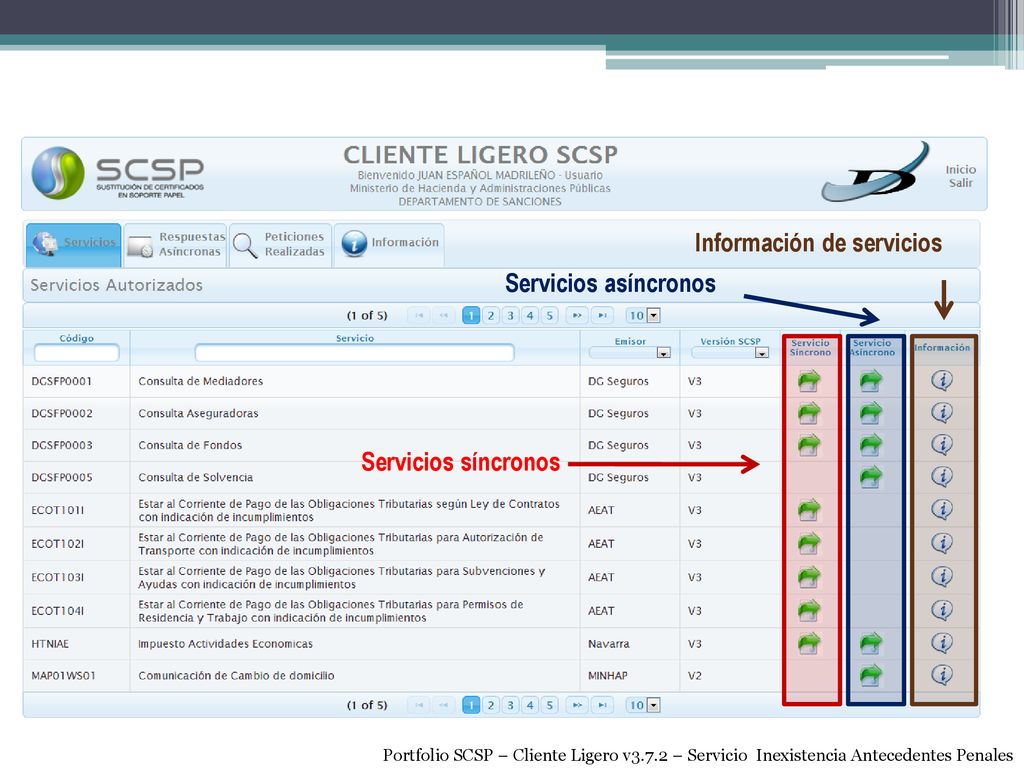Launch synchronous service for DCSFP0003 Consulta de Fondos
This screenshot has width=1024, height=768.
pyautogui.click(x=809, y=445)
